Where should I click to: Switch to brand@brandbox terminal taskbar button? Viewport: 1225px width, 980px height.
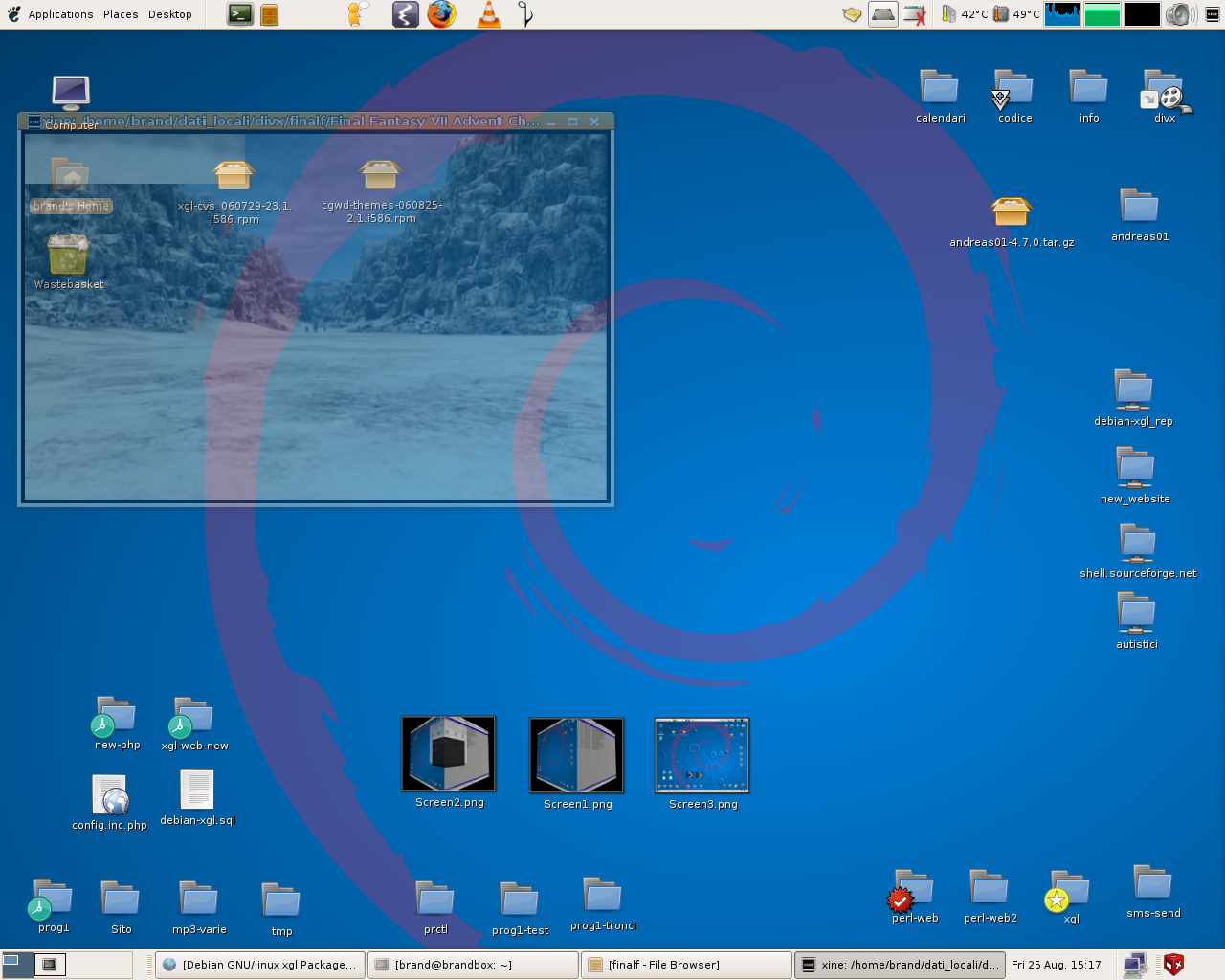click(473, 965)
